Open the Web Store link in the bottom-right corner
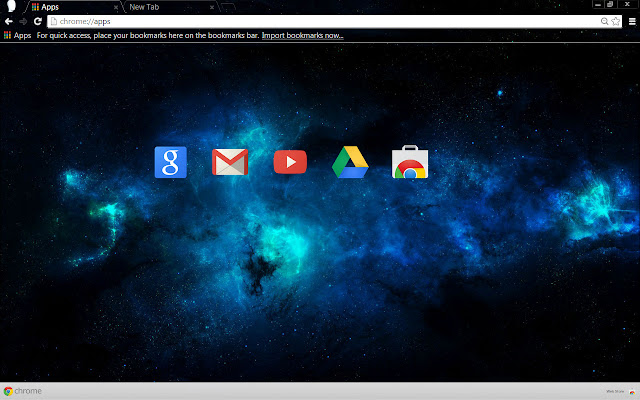This screenshot has width=640, height=400. coord(620,391)
